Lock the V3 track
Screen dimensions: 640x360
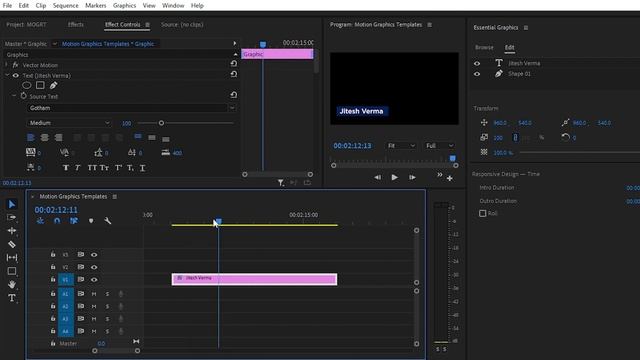pos(53,254)
